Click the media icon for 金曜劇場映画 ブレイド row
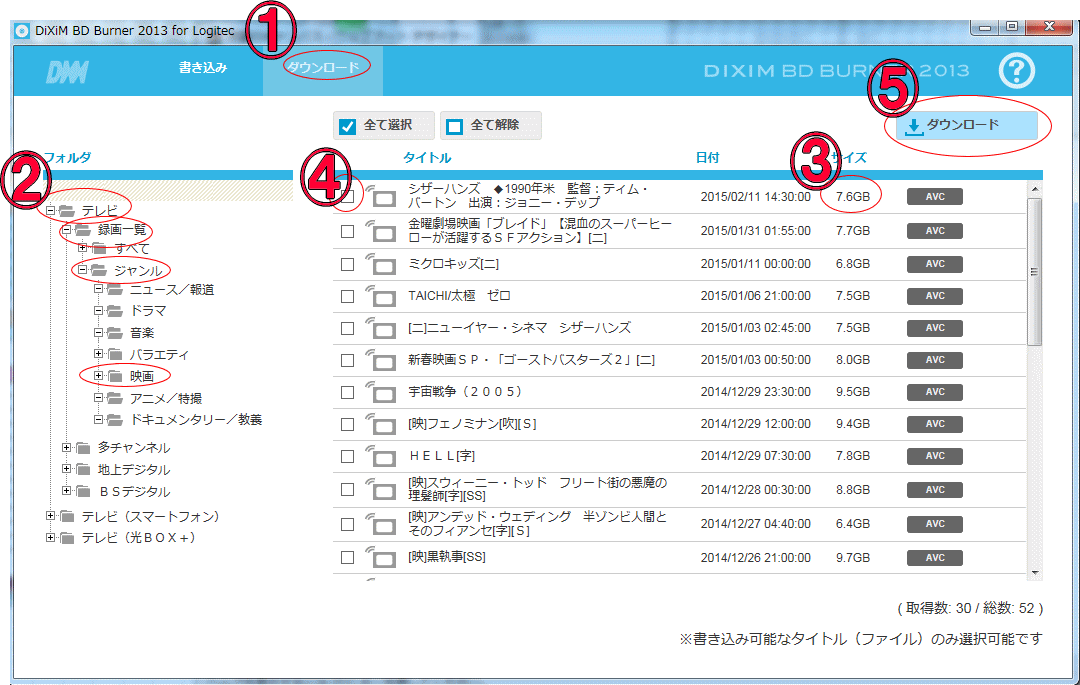This screenshot has height=685, width=1080. point(381,231)
